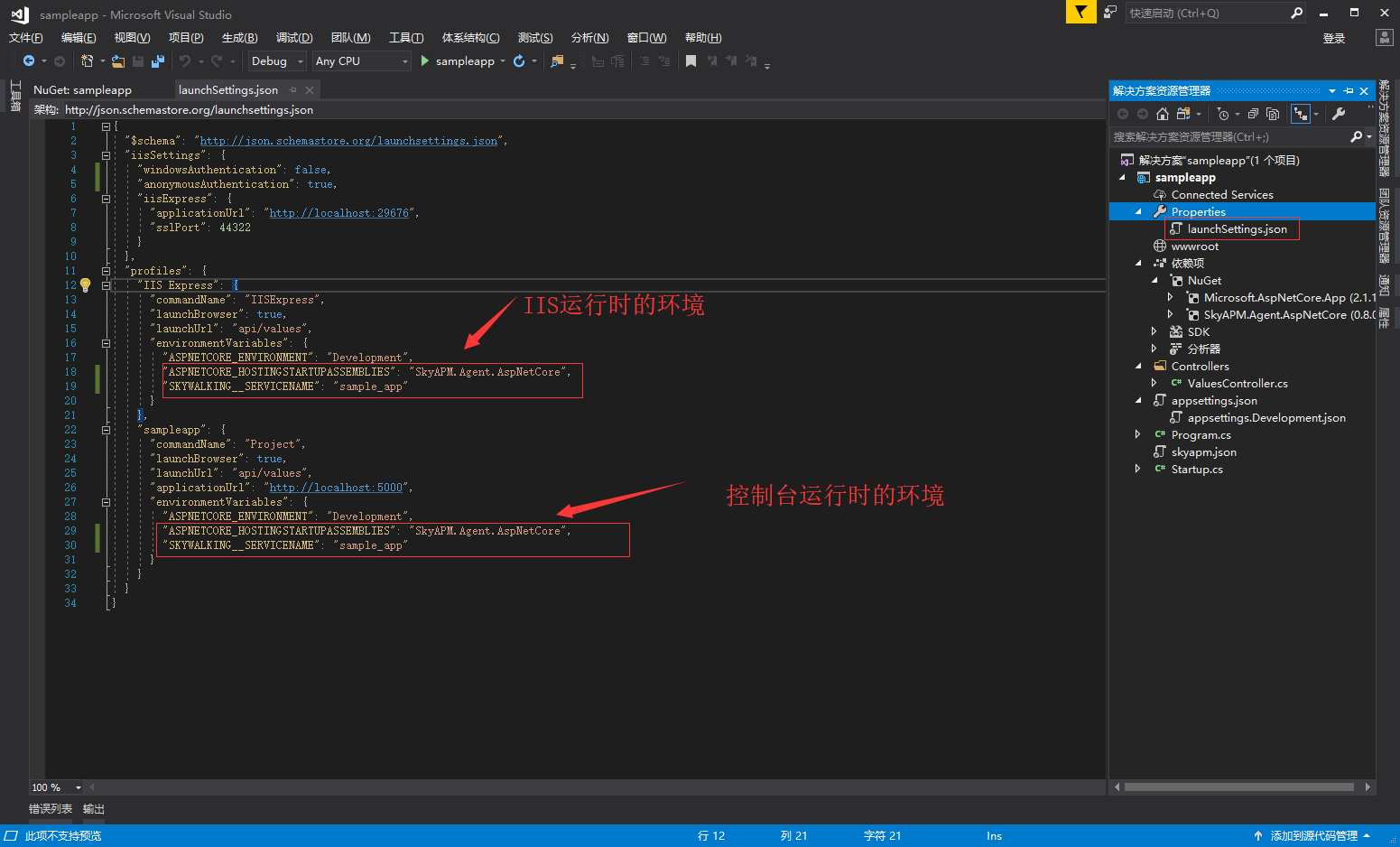Open the Debug configuration dropdown

point(276,61)
